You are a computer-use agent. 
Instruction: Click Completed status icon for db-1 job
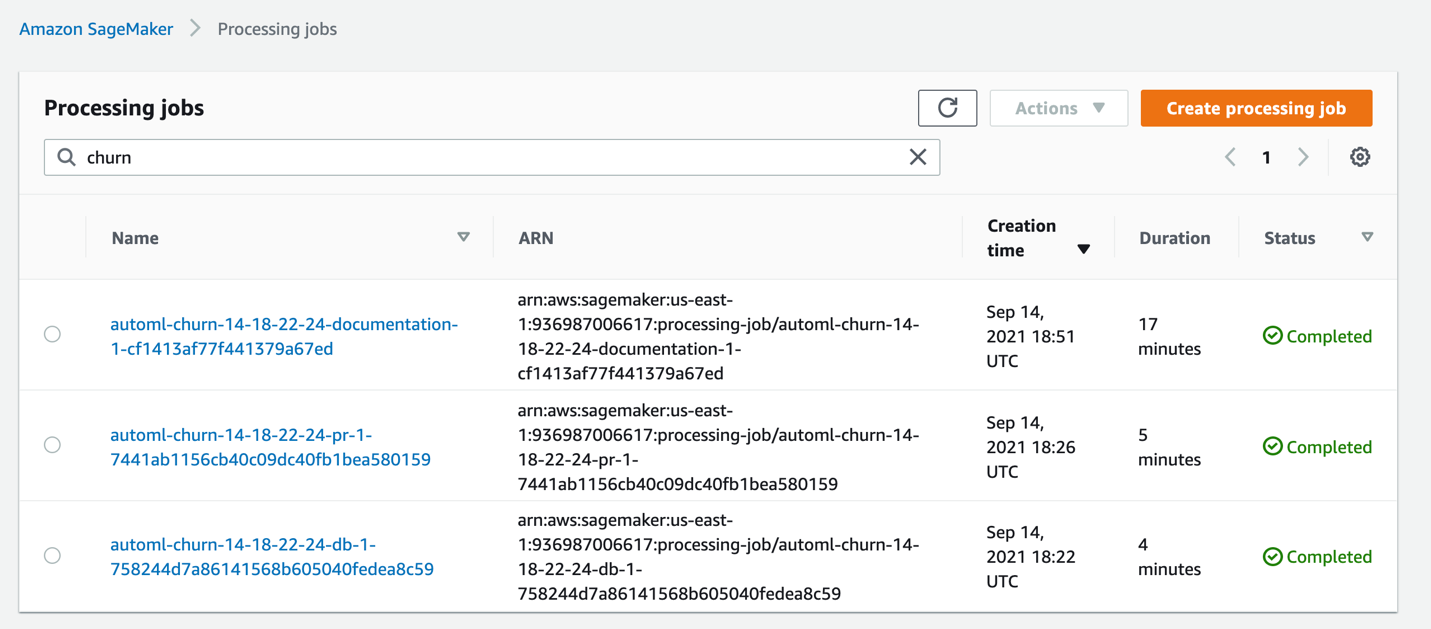[1272, 557]
